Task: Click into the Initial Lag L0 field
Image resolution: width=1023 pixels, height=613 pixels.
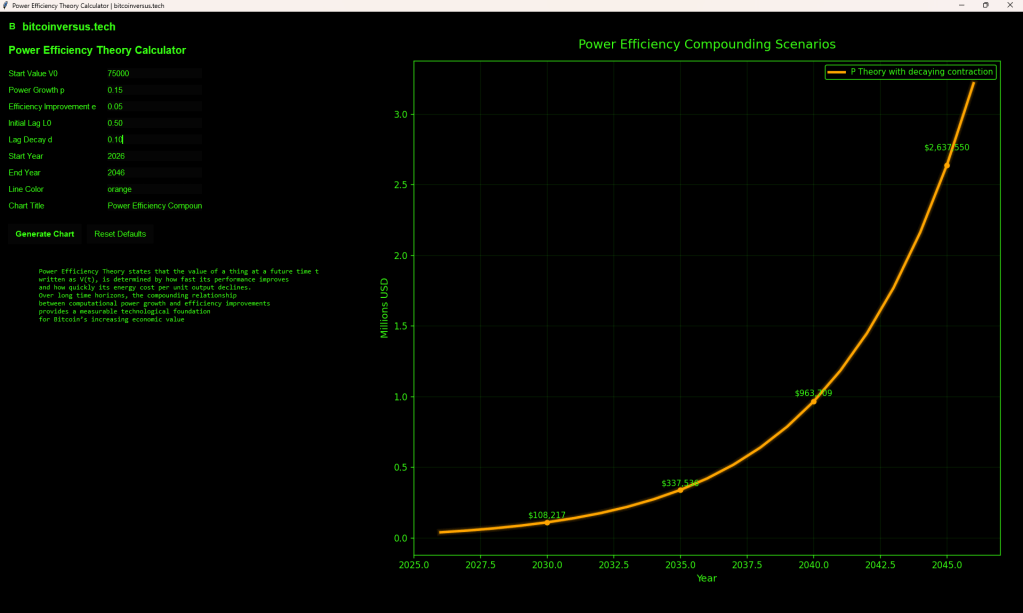Action: click(x=154, y=123)
